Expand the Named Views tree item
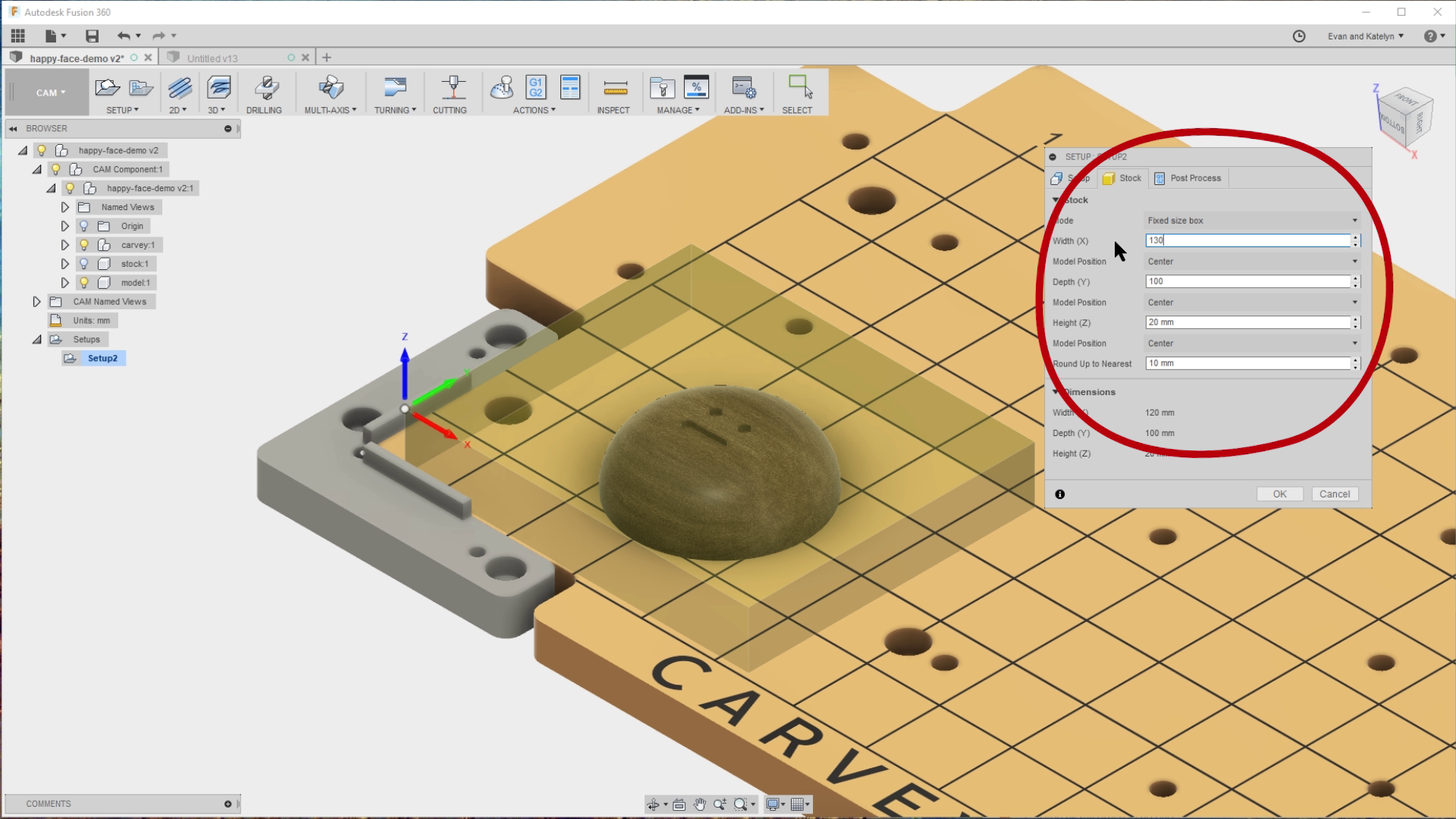Image resolution: width=1456 pixels, height=819 pixels. pyautogui.click(x=64, y=206)
